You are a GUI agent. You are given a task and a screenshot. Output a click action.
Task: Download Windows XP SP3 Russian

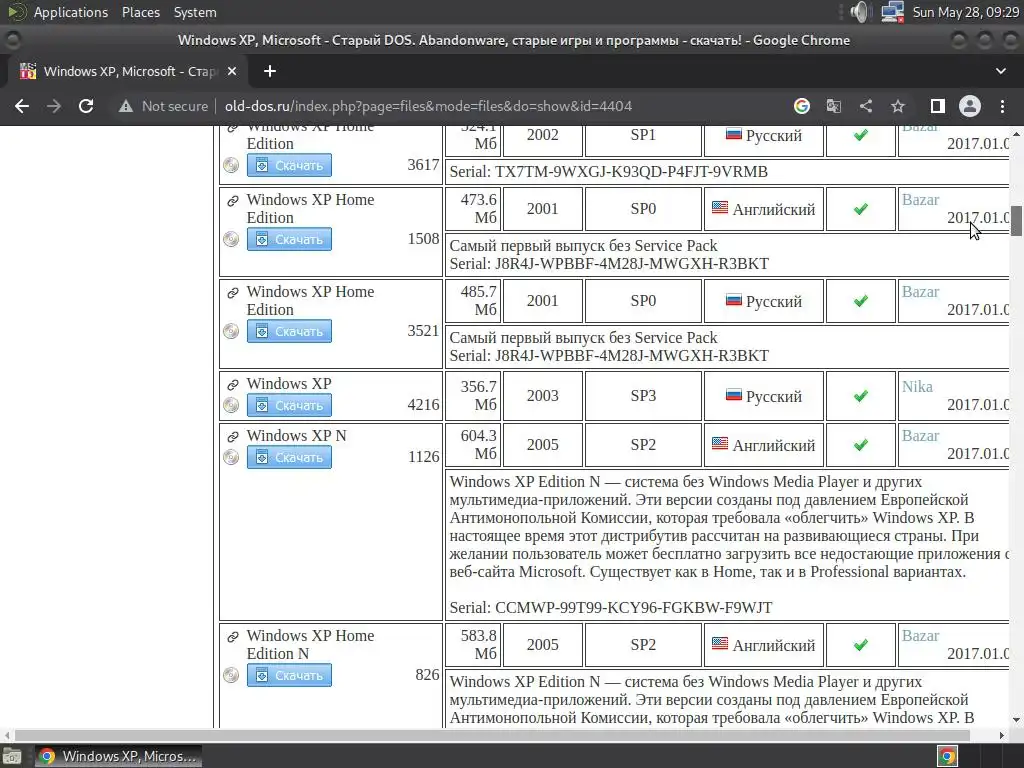(289, 406)
